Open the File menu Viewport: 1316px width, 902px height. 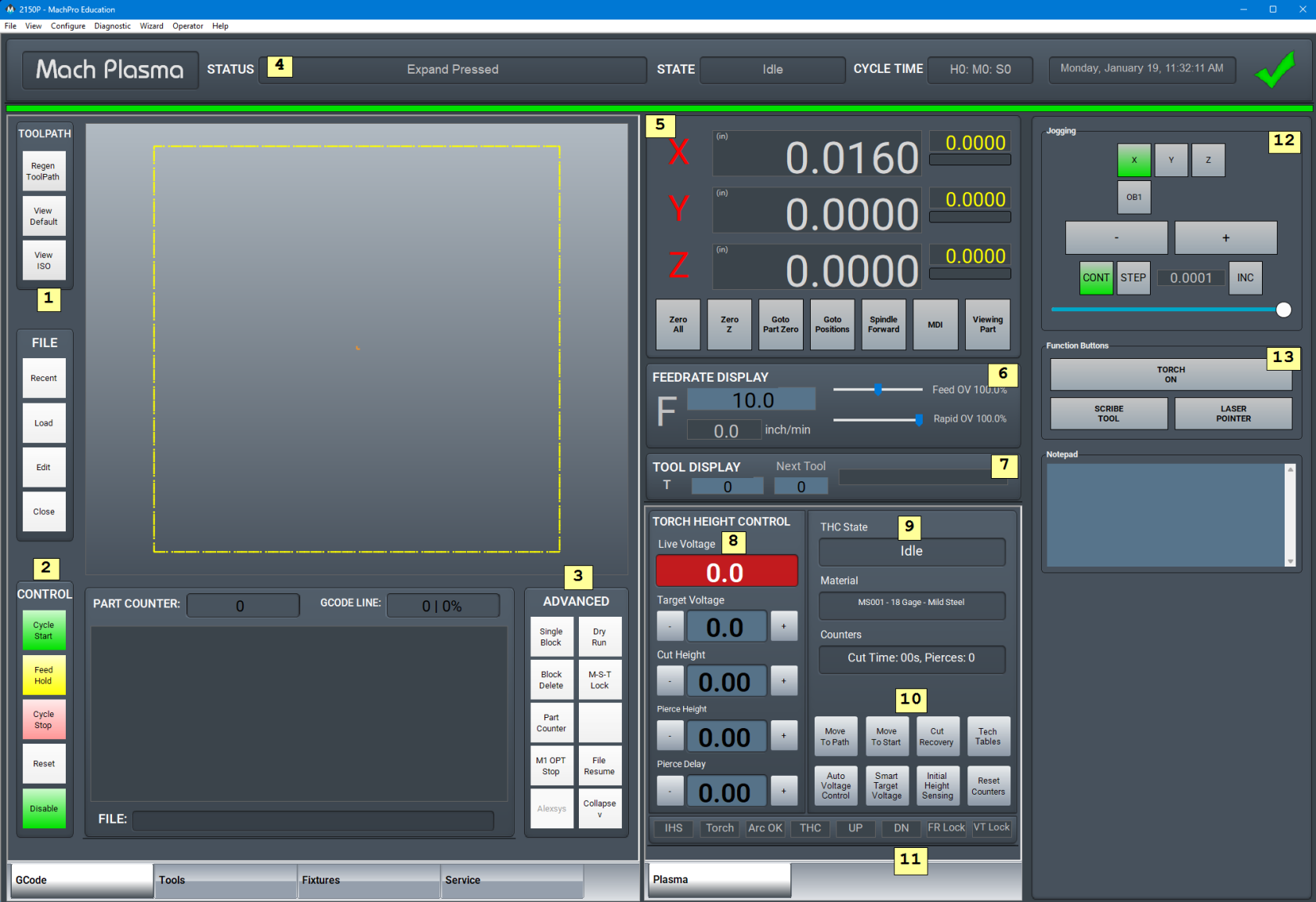click(x=10, y=26)
